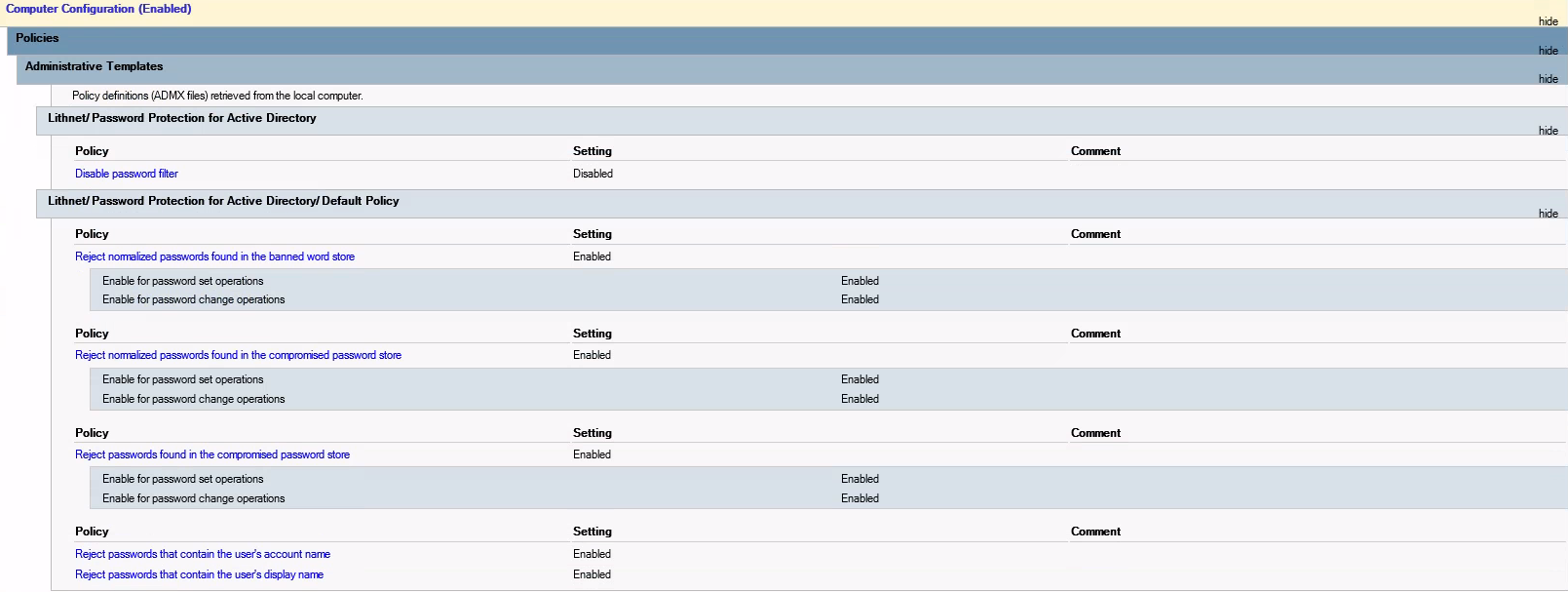1568x592 pixels.
Task: Click the Lithnet Default Policy section title
Action: point(223,201)
